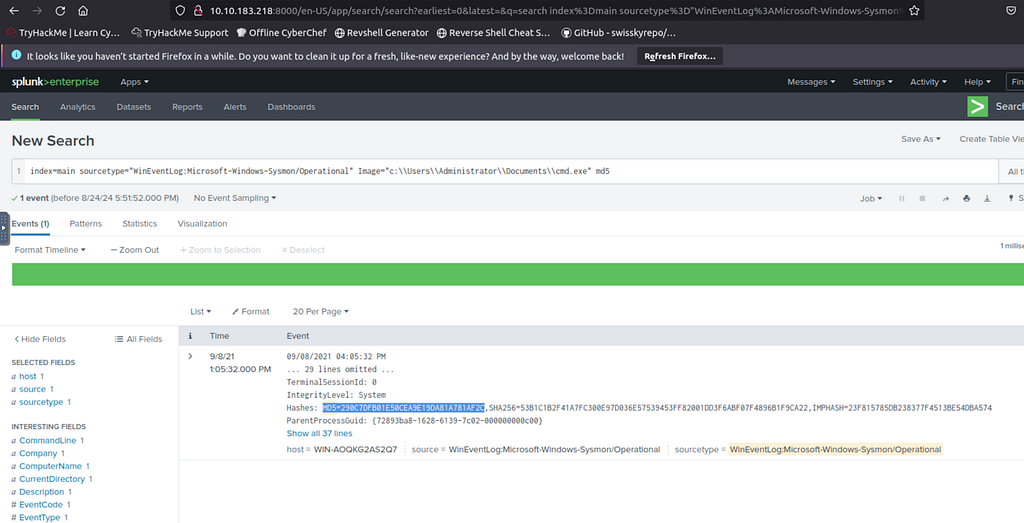Bookmark this page with the star icon

pos(914,10)
